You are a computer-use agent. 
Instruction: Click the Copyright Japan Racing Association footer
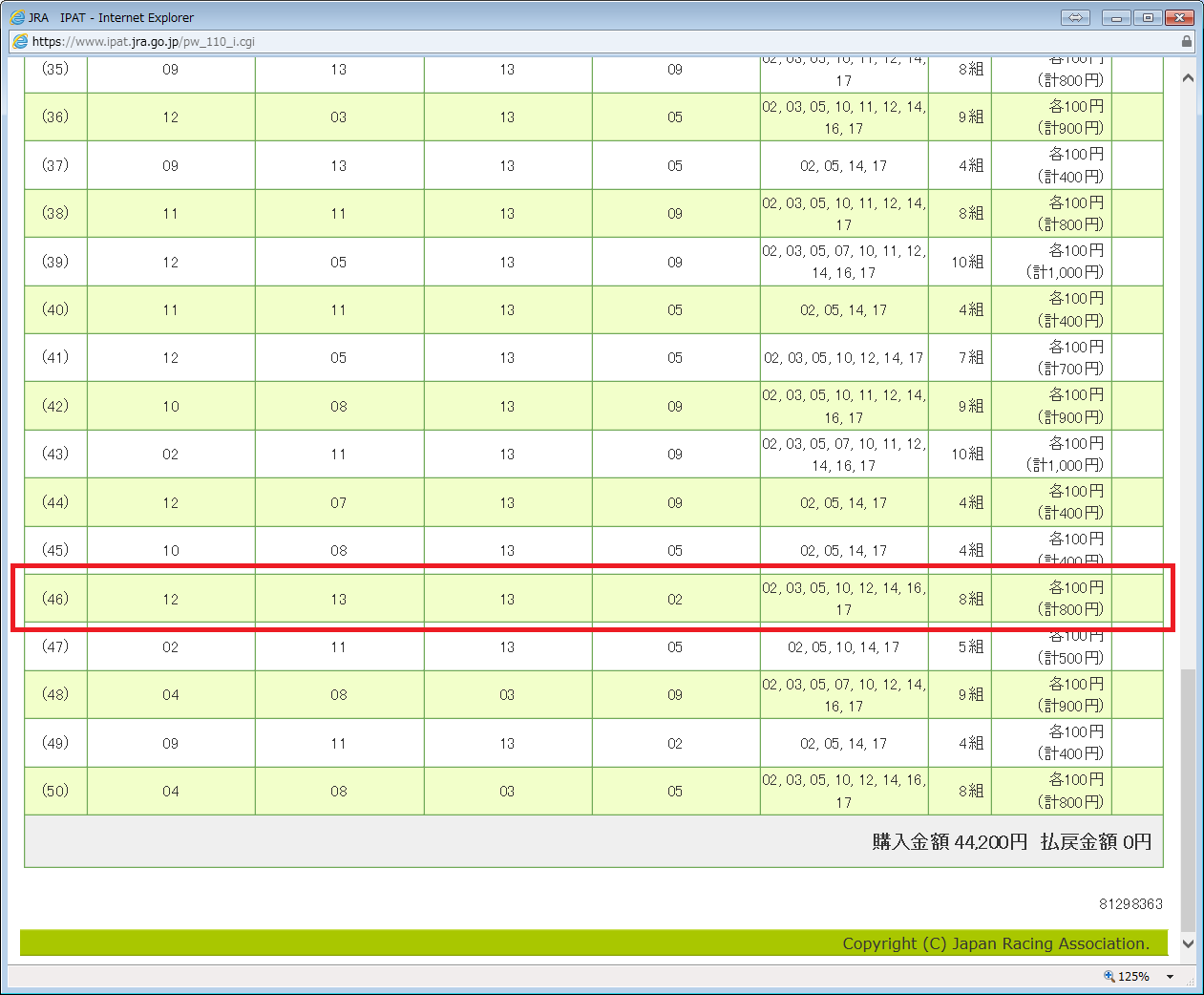[996, 943]
